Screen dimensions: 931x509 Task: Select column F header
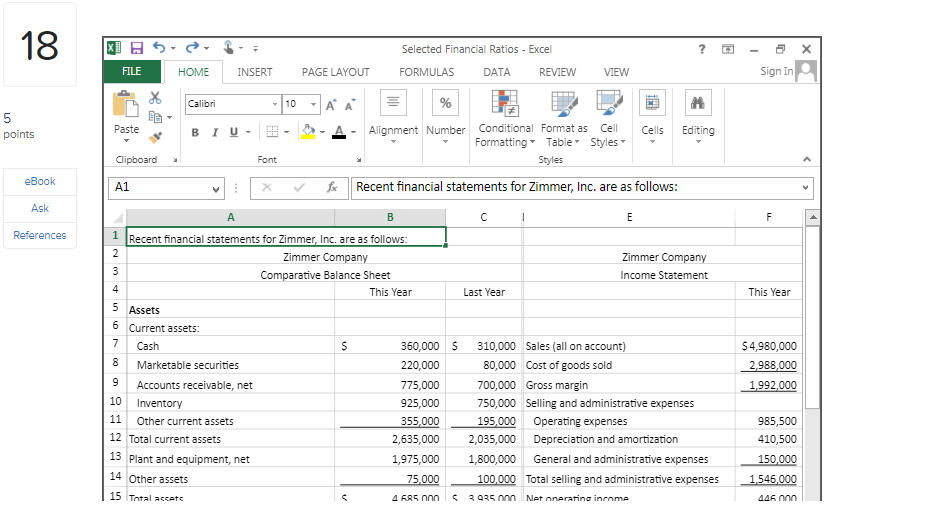pos(768,217)
